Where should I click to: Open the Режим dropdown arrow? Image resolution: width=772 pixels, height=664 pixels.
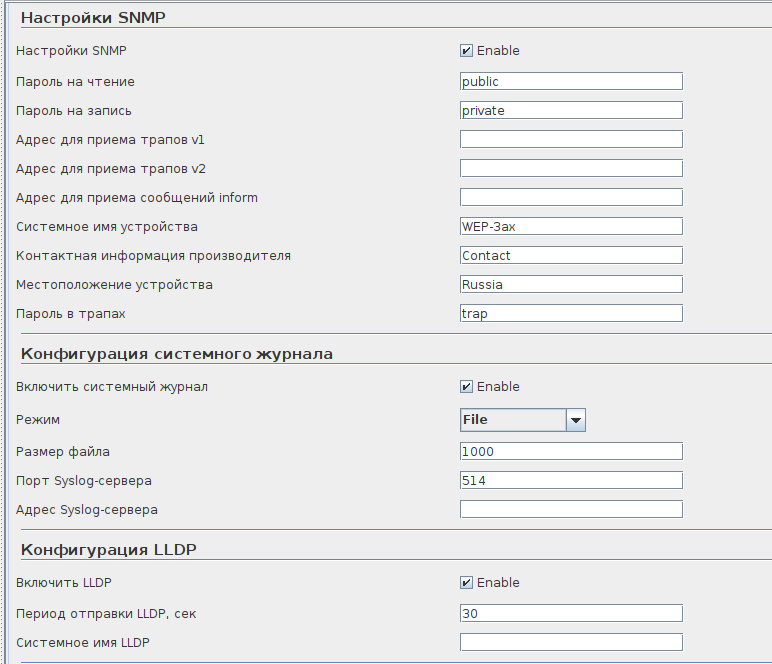pyautogui.click(x=575, y=421)
